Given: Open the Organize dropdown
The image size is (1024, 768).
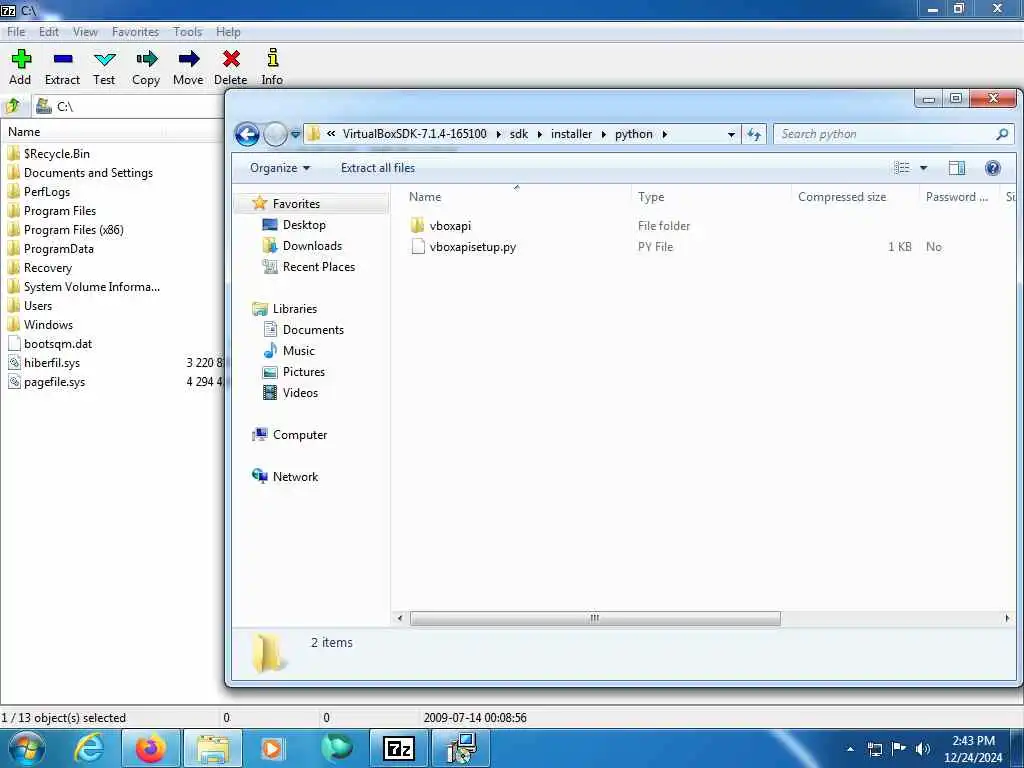Looking at the screenshot, I should point(280,168).
